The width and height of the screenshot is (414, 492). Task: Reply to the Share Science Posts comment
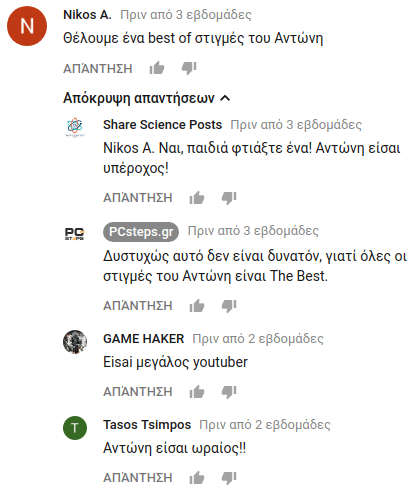[x=138, y=198]
